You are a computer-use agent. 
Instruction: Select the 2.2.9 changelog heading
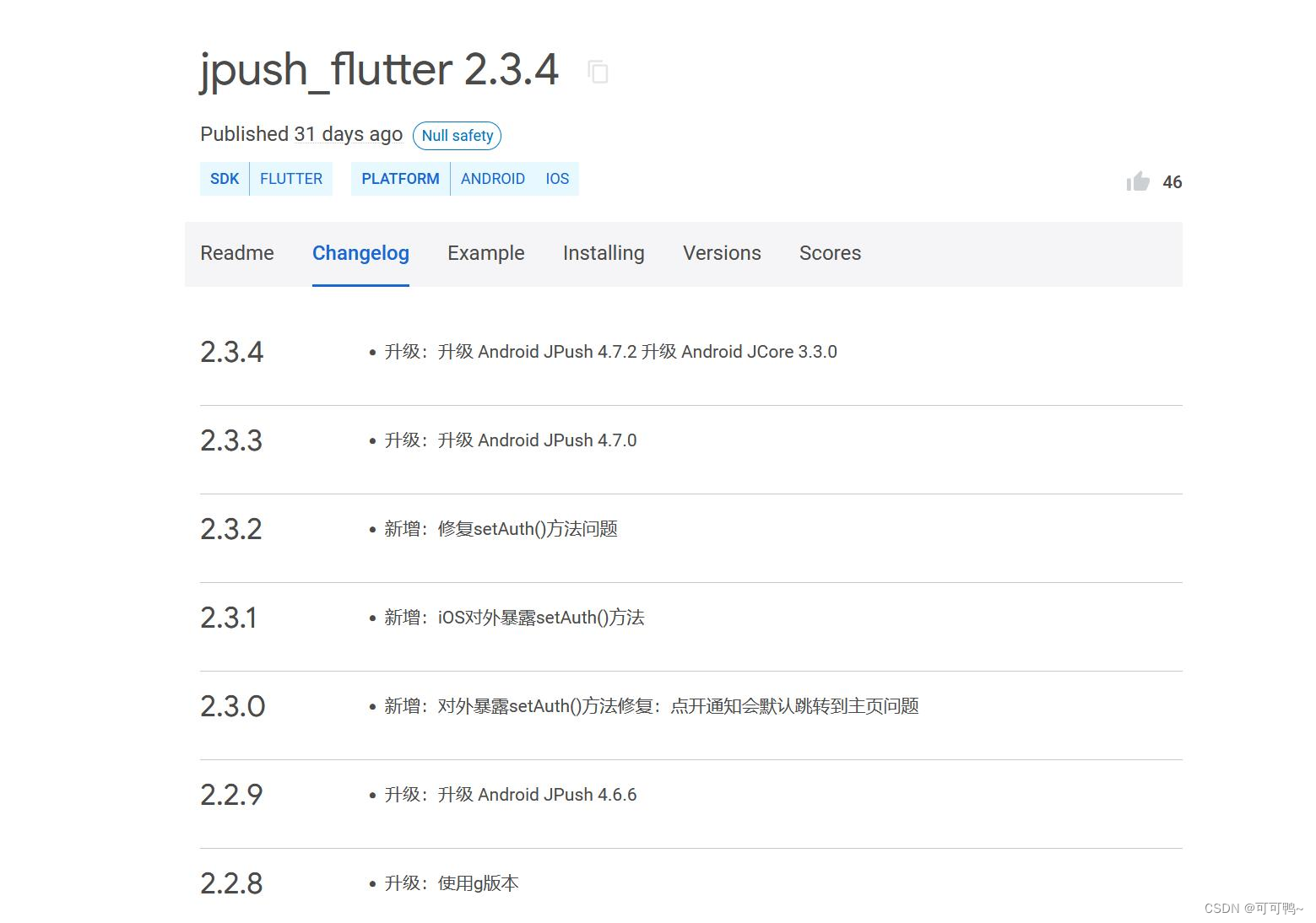[x=231, y=795]
